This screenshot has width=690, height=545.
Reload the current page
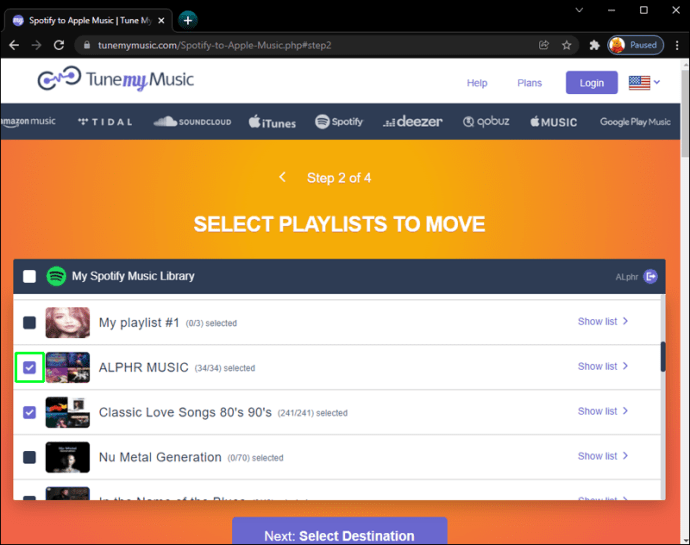tap(59, 45)
